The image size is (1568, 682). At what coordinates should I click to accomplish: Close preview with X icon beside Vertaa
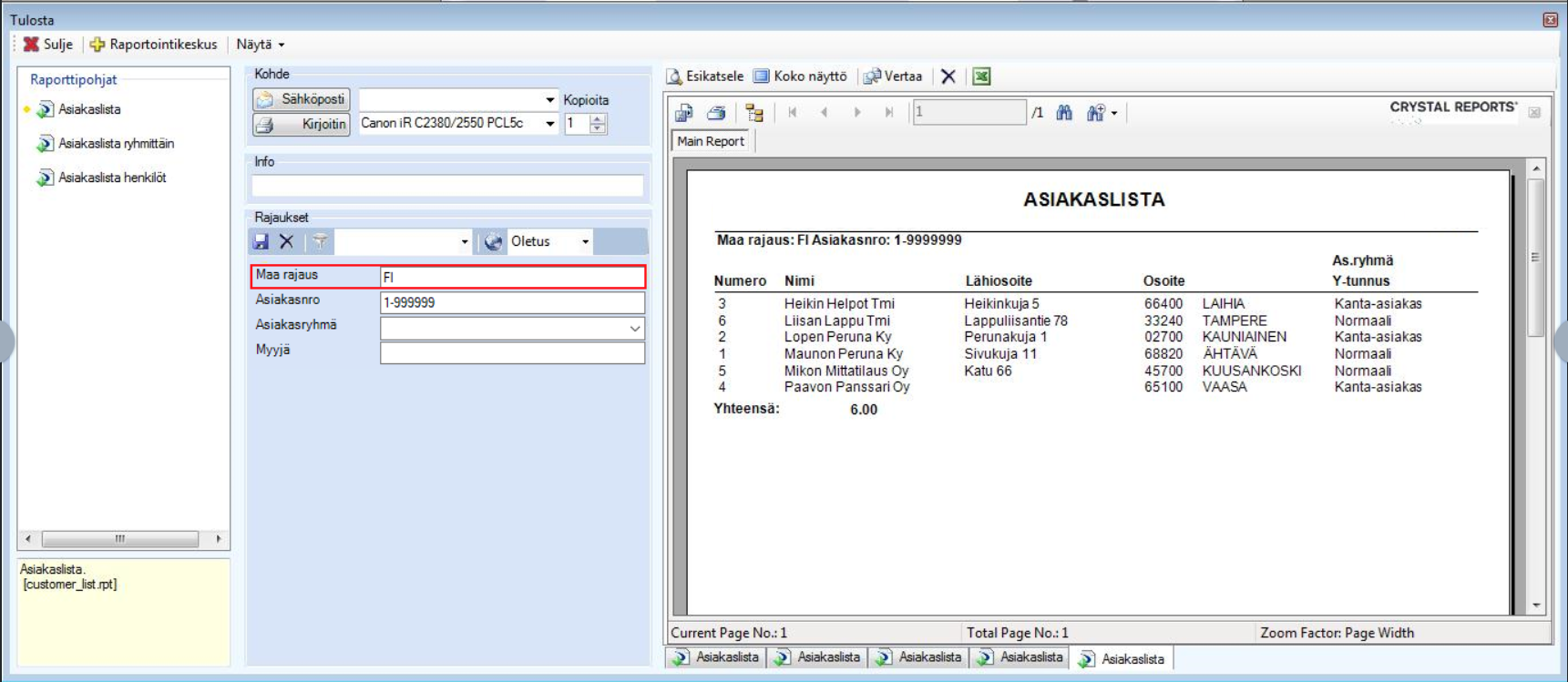(x=948, y=76)
